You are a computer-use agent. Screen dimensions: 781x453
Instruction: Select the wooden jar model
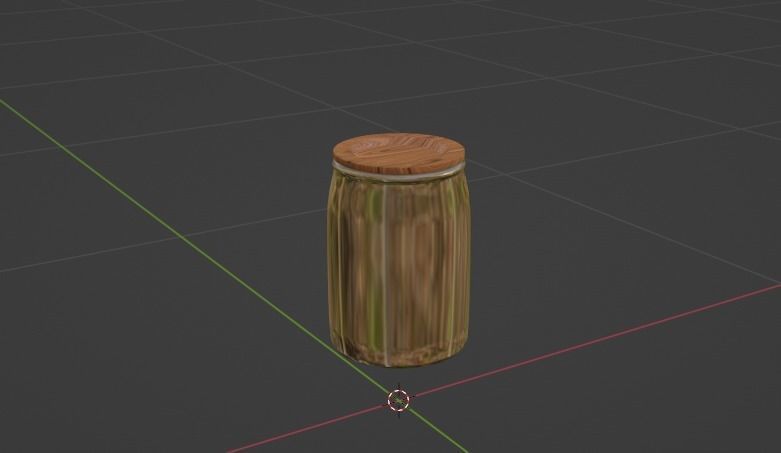click(398, 250)
